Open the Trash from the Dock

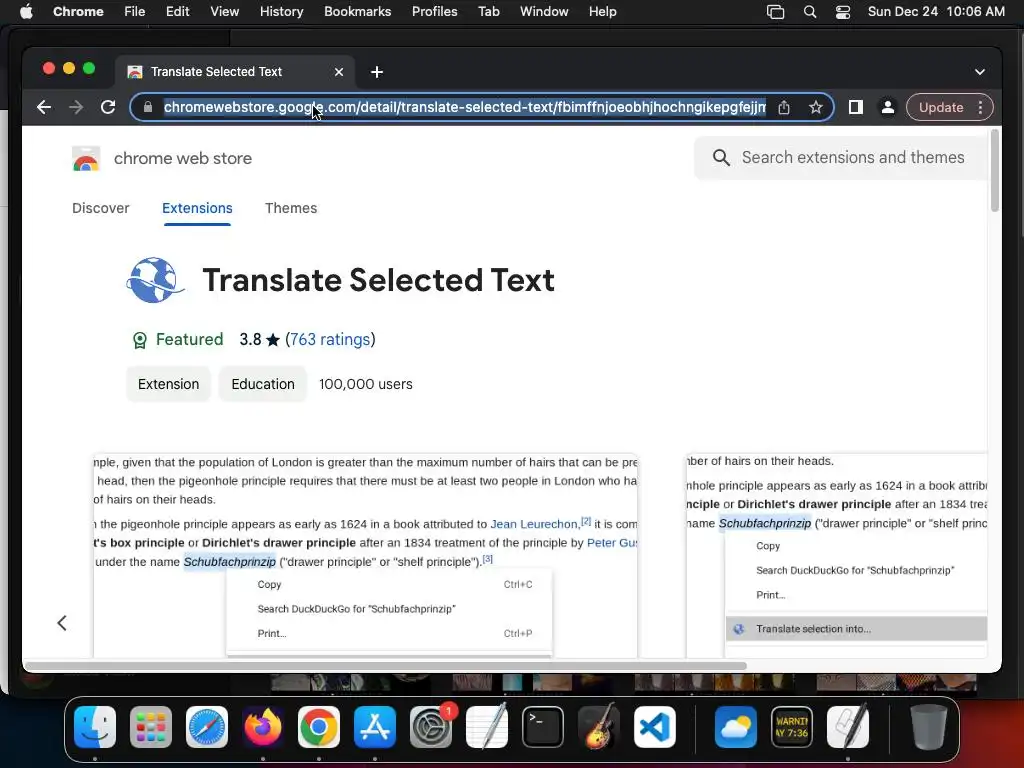pyautogui.click(x=929, y=726)
